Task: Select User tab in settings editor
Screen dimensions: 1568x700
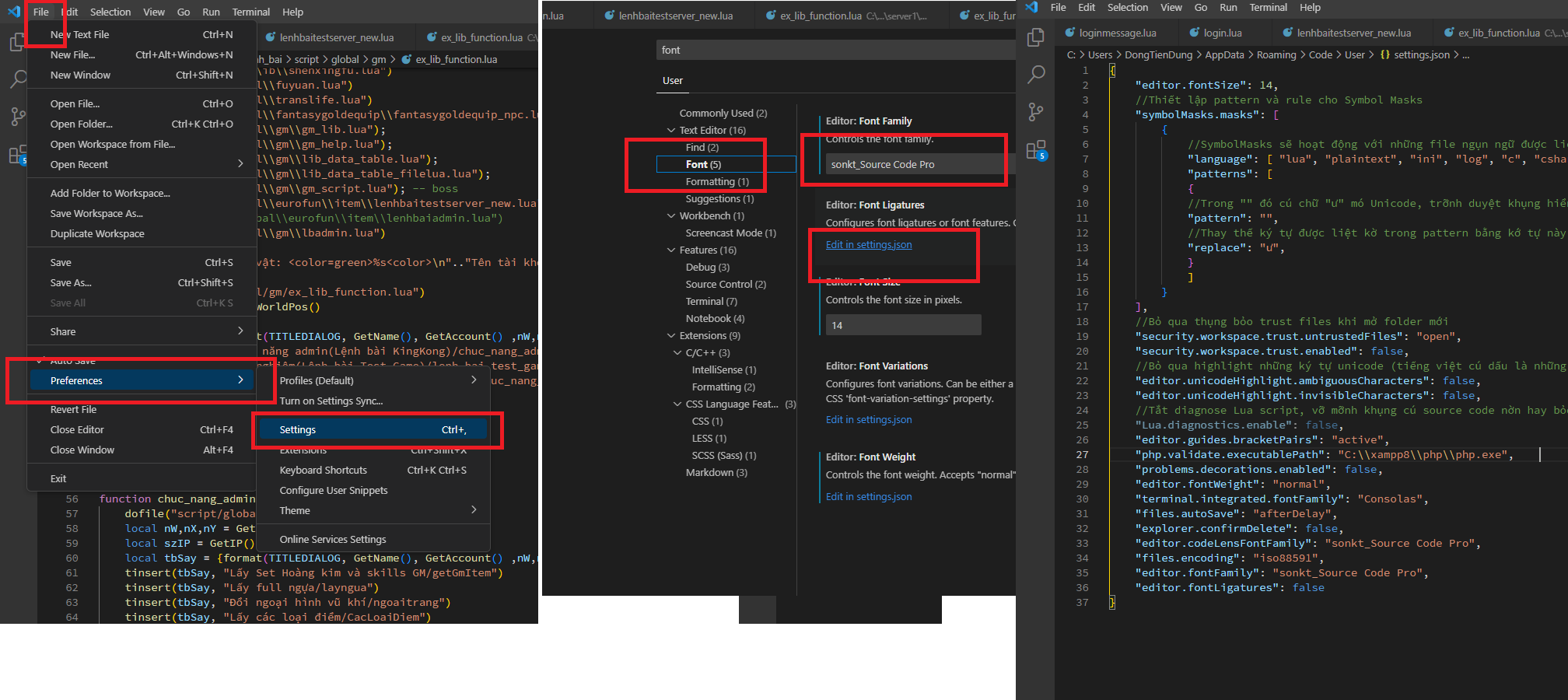Action: [x=673, y=81]
